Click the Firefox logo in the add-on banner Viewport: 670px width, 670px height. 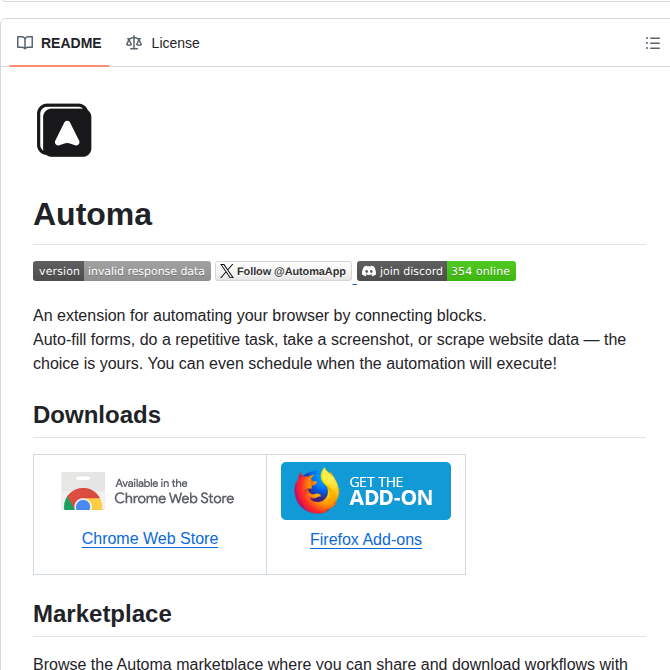(x=317, y=491)
